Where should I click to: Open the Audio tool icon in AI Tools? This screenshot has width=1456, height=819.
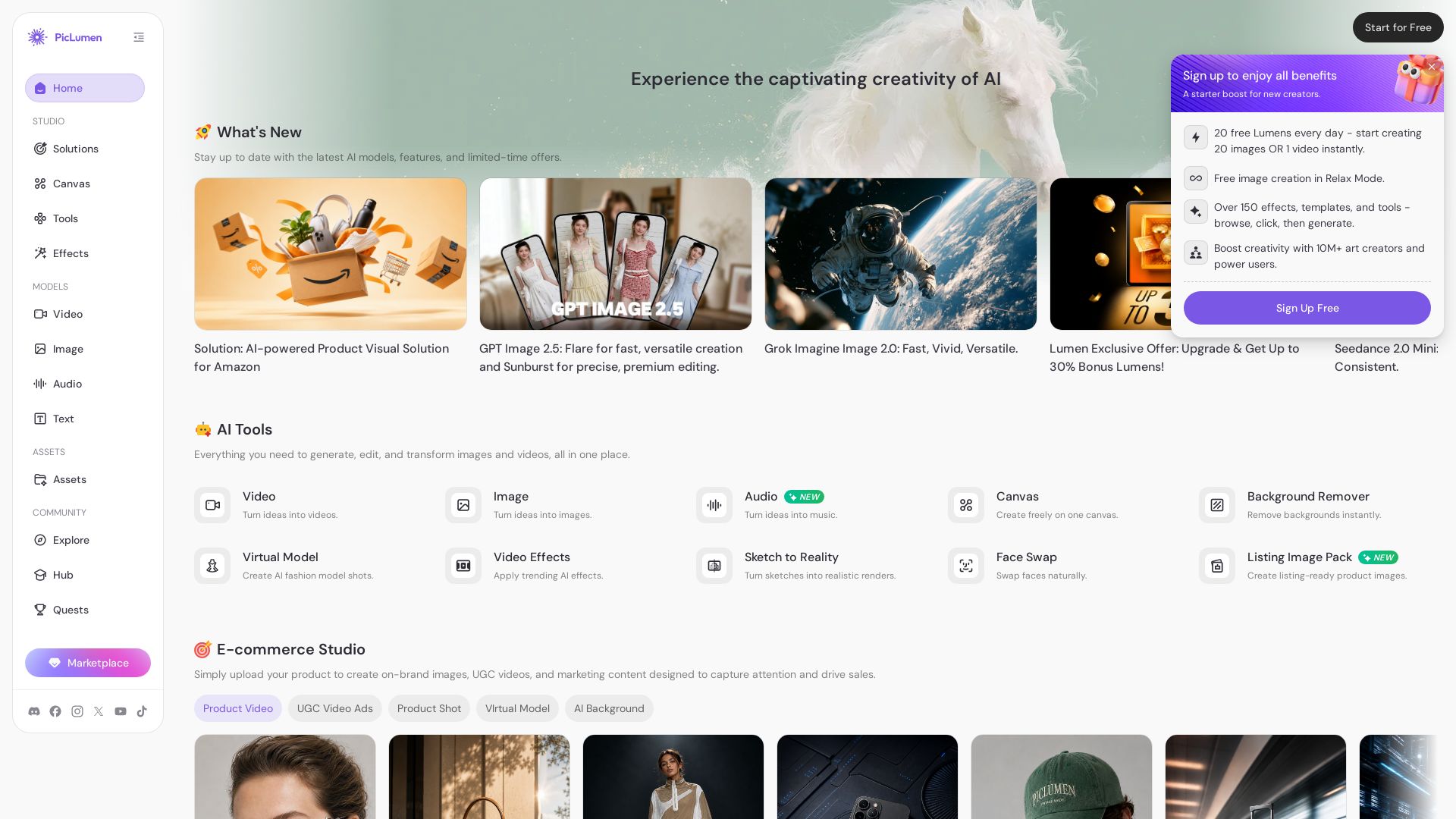[714, 505]
